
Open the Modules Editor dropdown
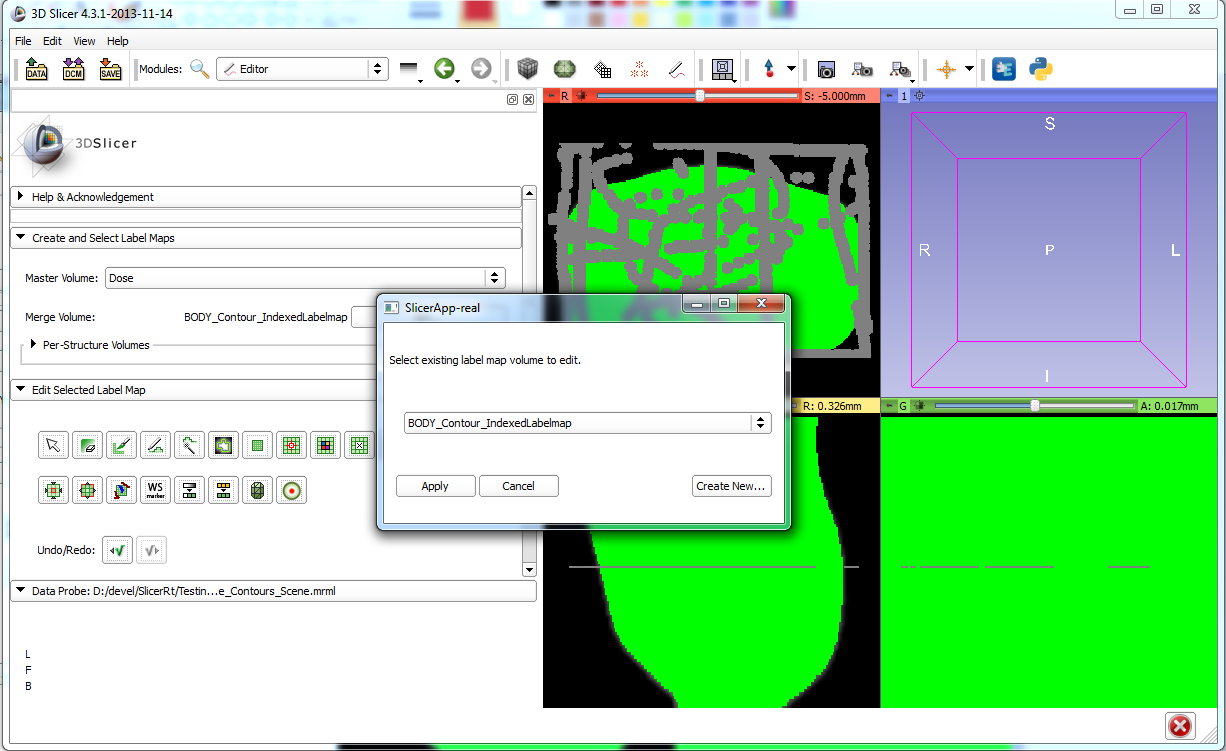pos(302,69)
